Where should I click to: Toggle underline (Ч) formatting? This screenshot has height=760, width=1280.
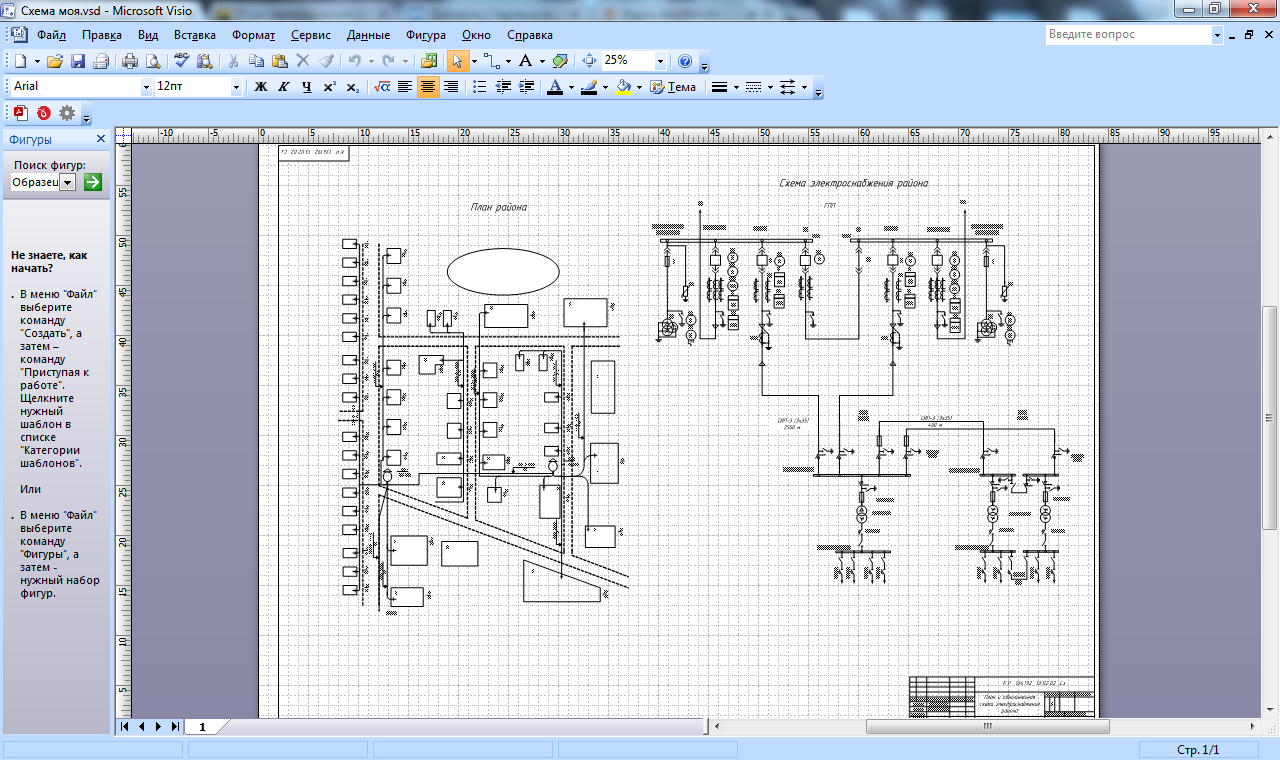coord(307,87)
